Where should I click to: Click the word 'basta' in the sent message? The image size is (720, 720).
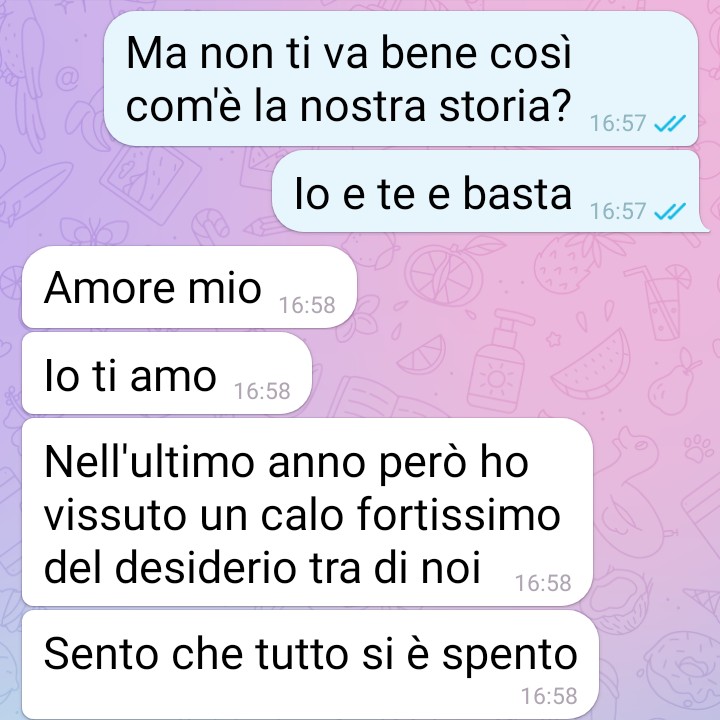517,194
